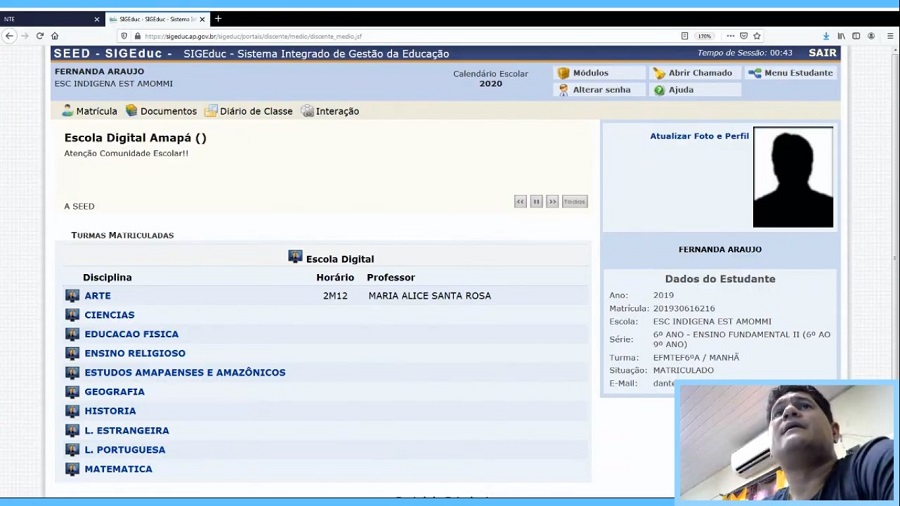Screen dimensions: 900x506
Task: Click Alterar senha link
Action: [x=602, y=90]
